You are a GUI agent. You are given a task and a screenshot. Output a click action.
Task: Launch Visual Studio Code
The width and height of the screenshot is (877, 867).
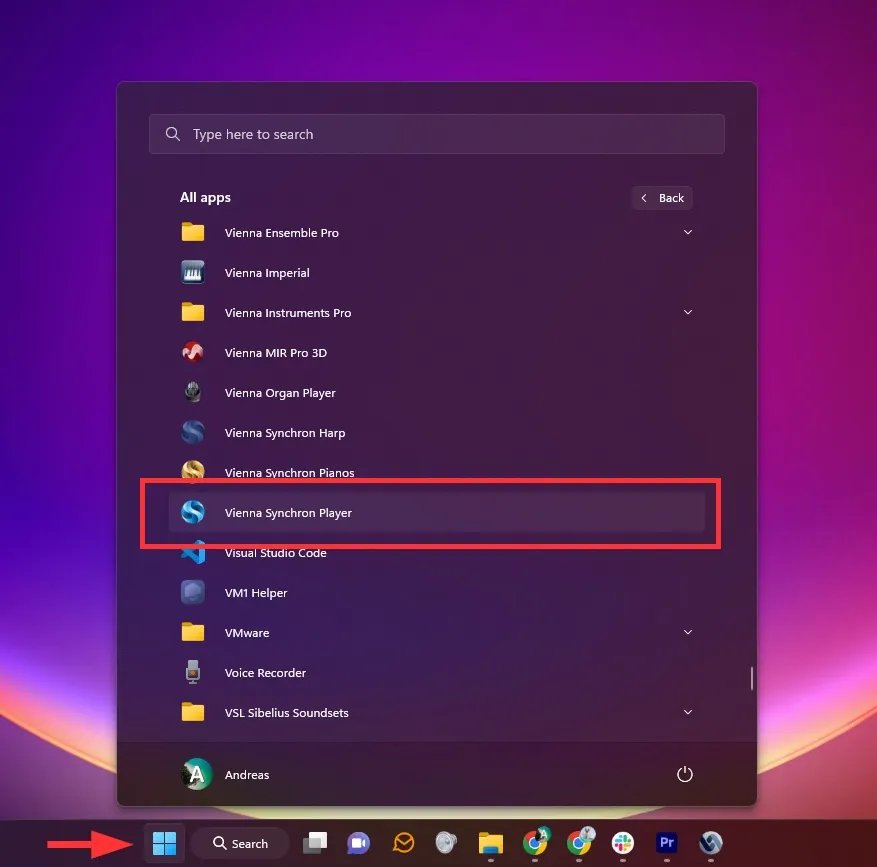tap(275, 553)
